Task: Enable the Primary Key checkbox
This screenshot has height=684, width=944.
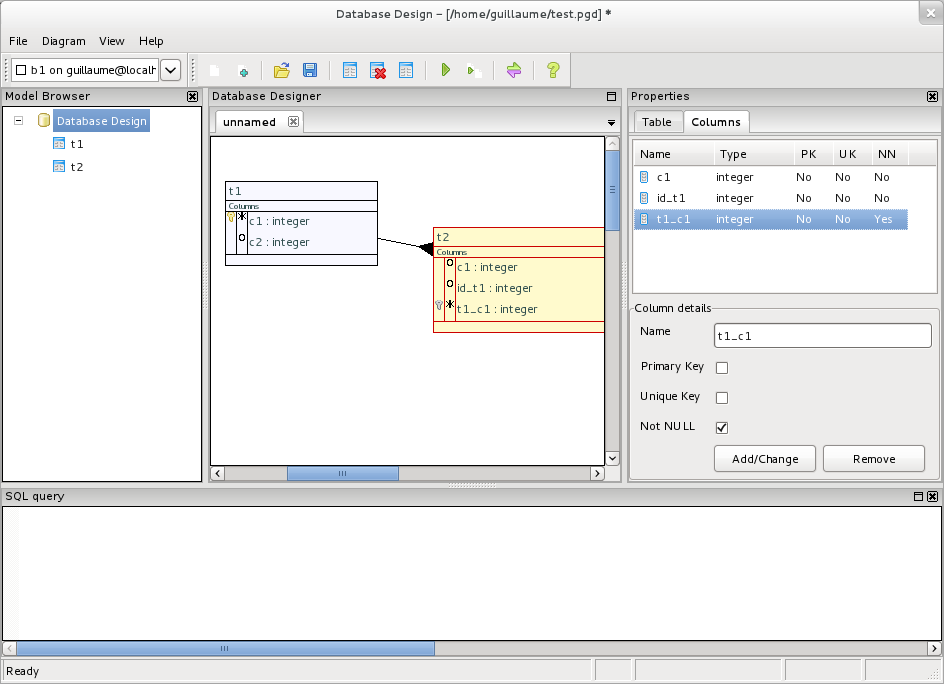Action: 722,367
